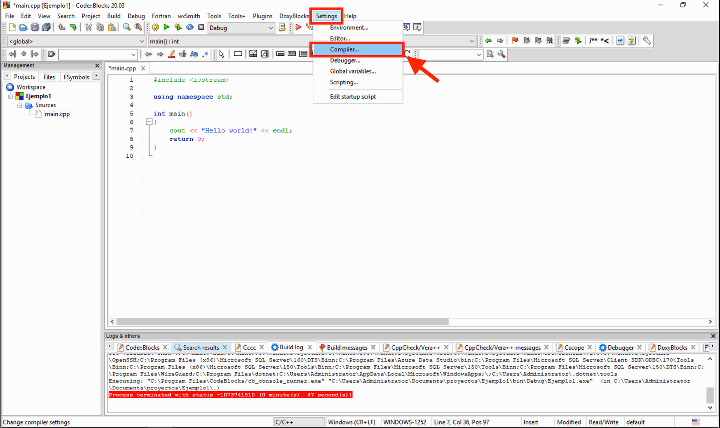Close the main.cpp editor tab
This screenshot has width=720, height=428.
point(143,68)
